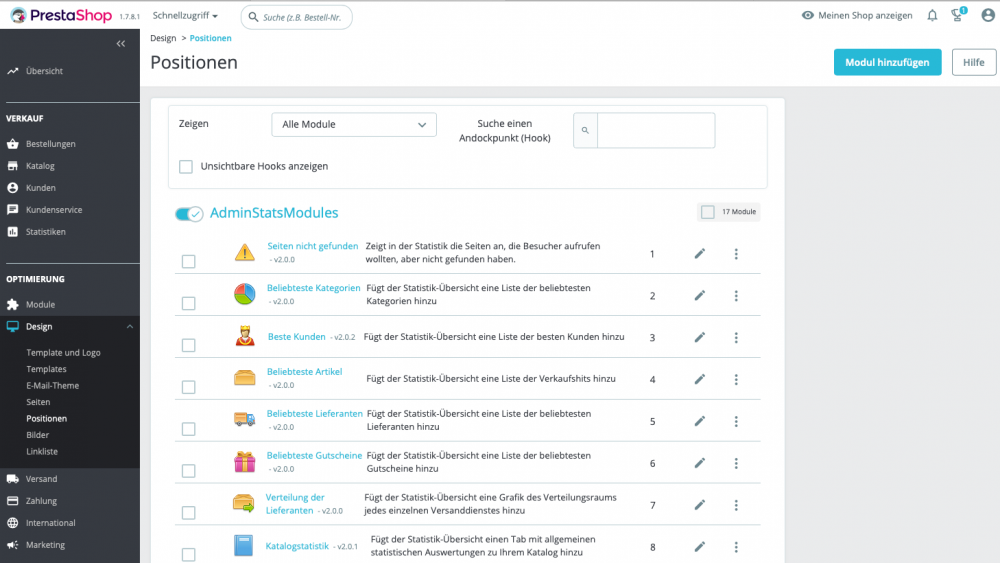Click the pie chart icon of Beliebteste Kategorien
The image size is (1000, 563).
[x=244, y=294]
